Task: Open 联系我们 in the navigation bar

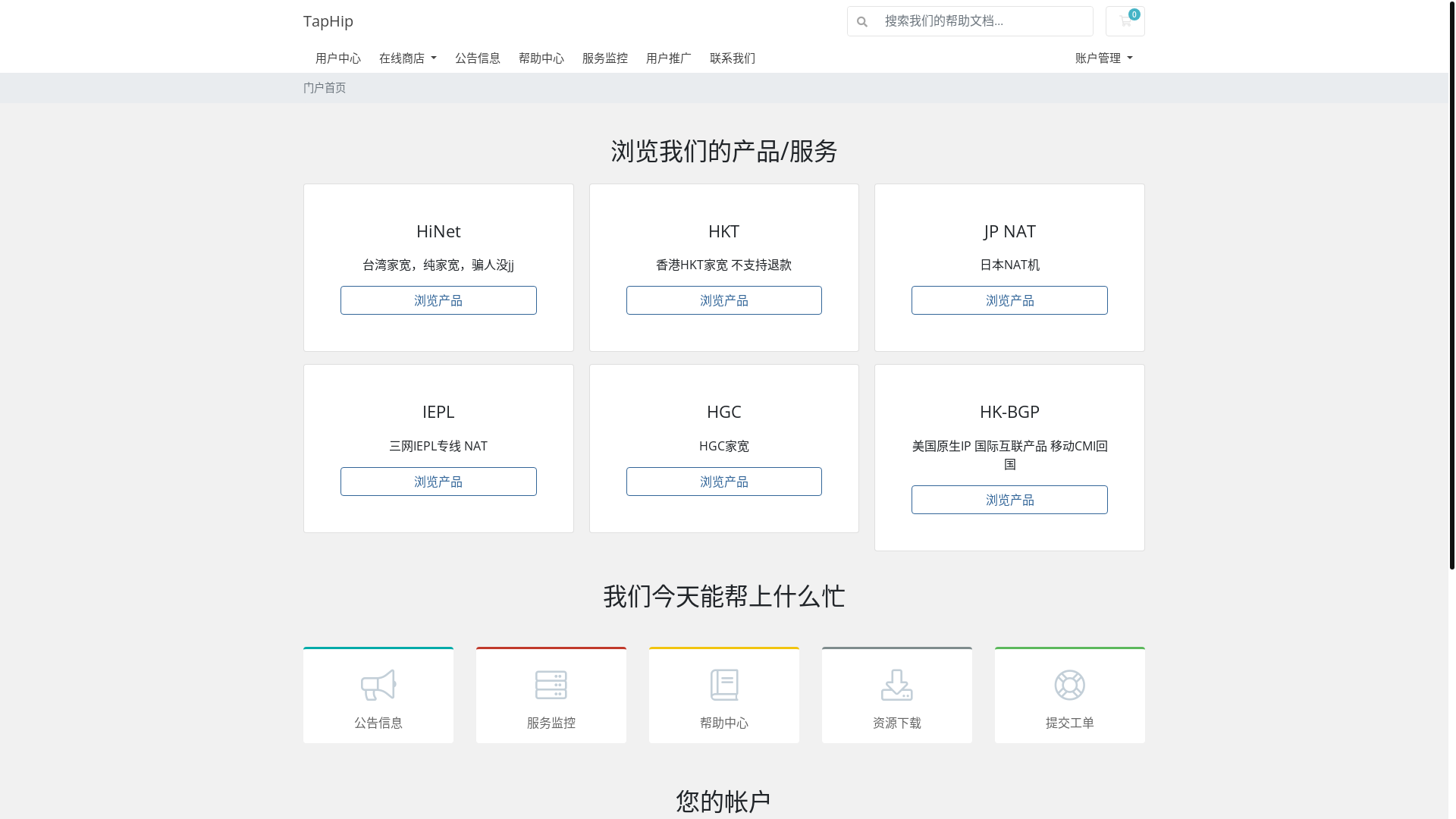Action: 733,58
